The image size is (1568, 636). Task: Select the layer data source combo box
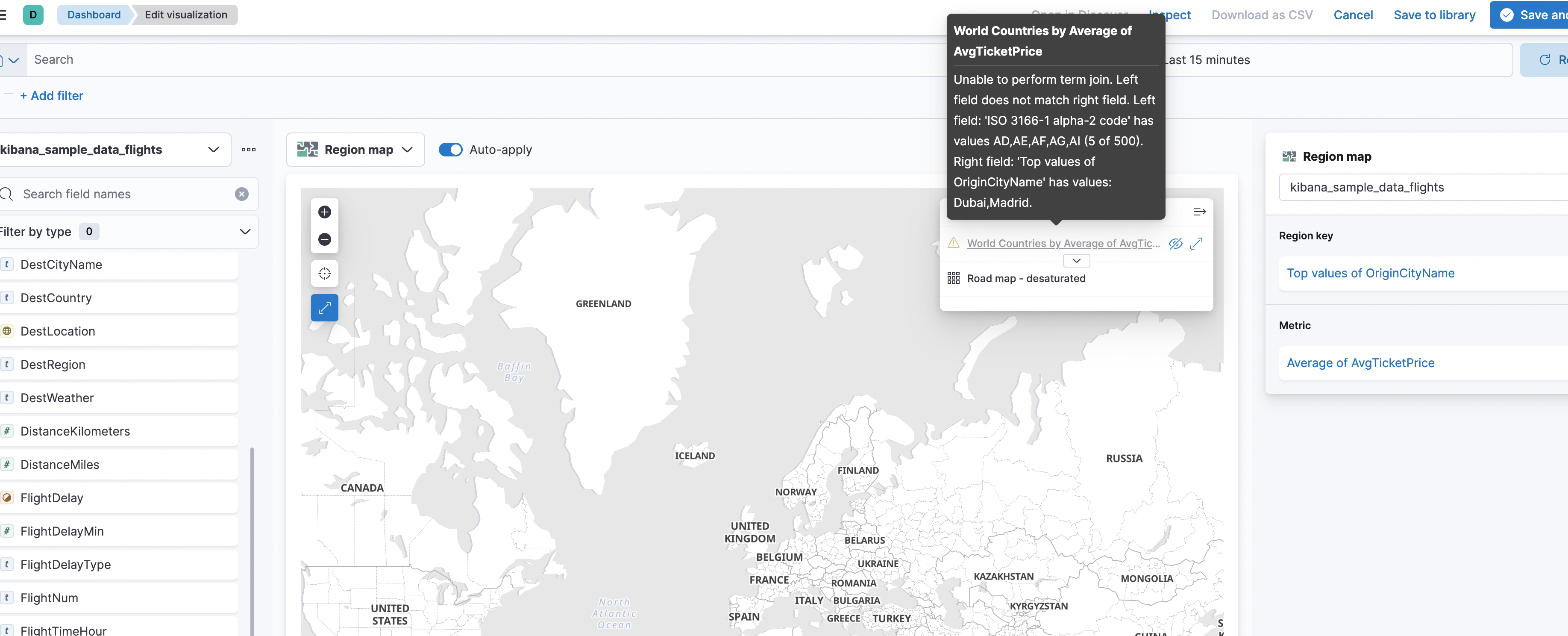[1423, 188]
